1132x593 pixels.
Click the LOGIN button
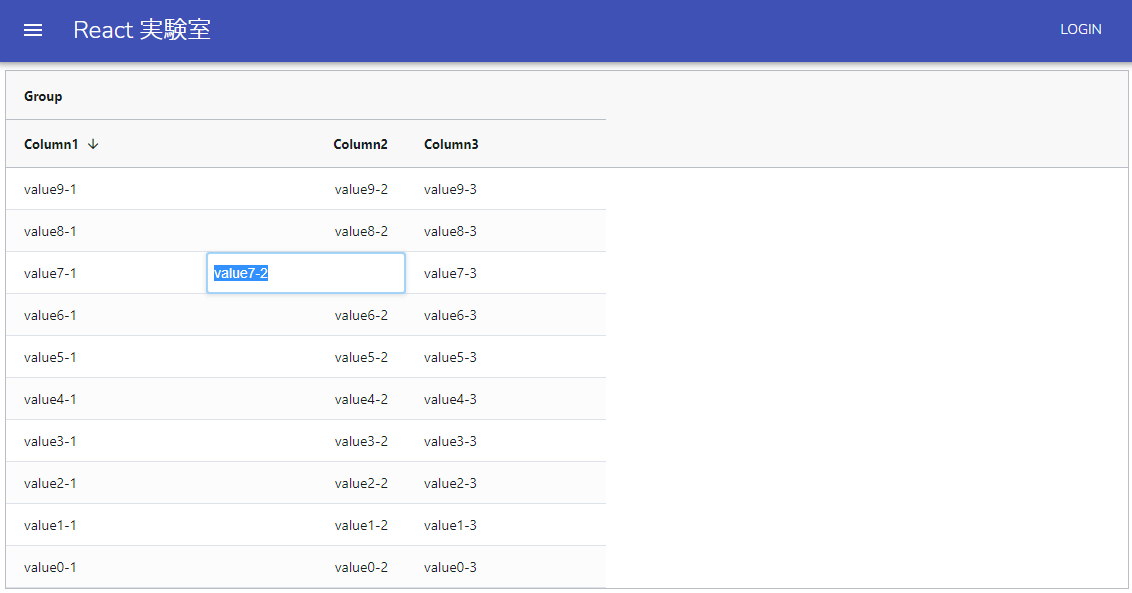(x=1080, y=29)
